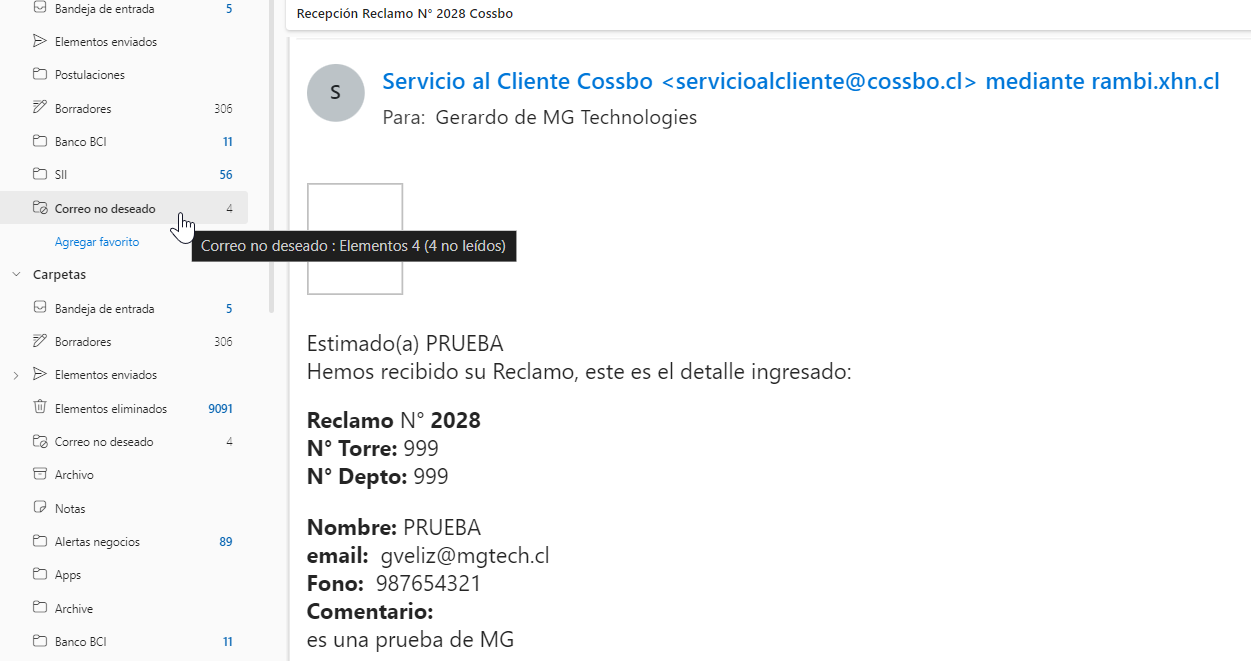Click the Agregar favorito link
The image size is (1251, 661).
click(x=97, y=241)
